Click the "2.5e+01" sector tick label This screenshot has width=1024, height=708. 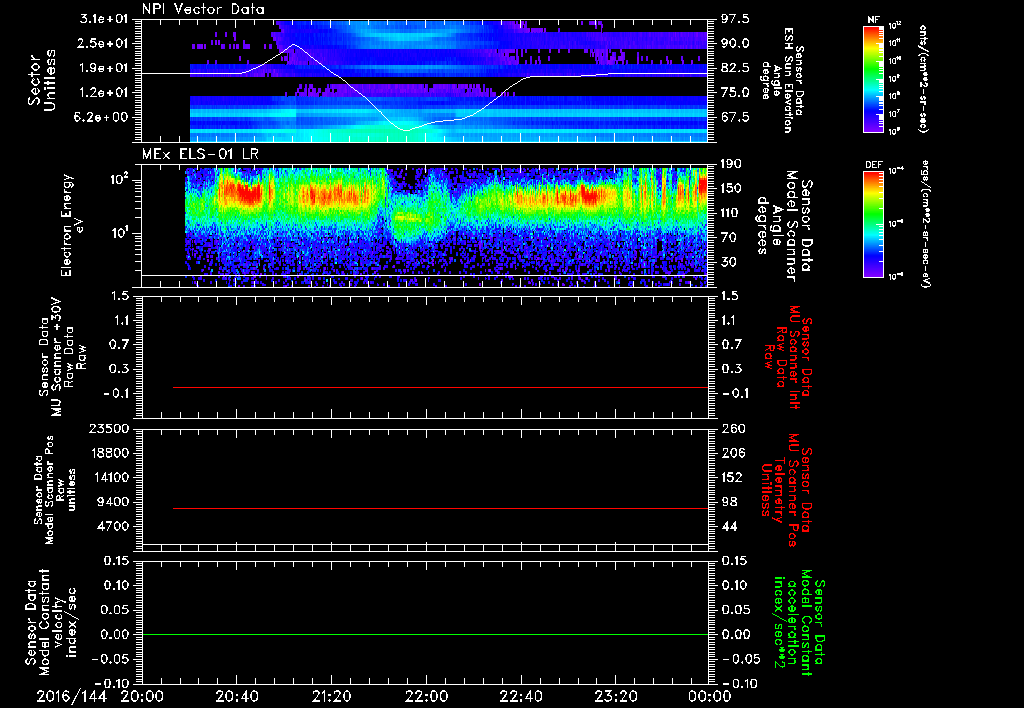(x=104, y=43)
